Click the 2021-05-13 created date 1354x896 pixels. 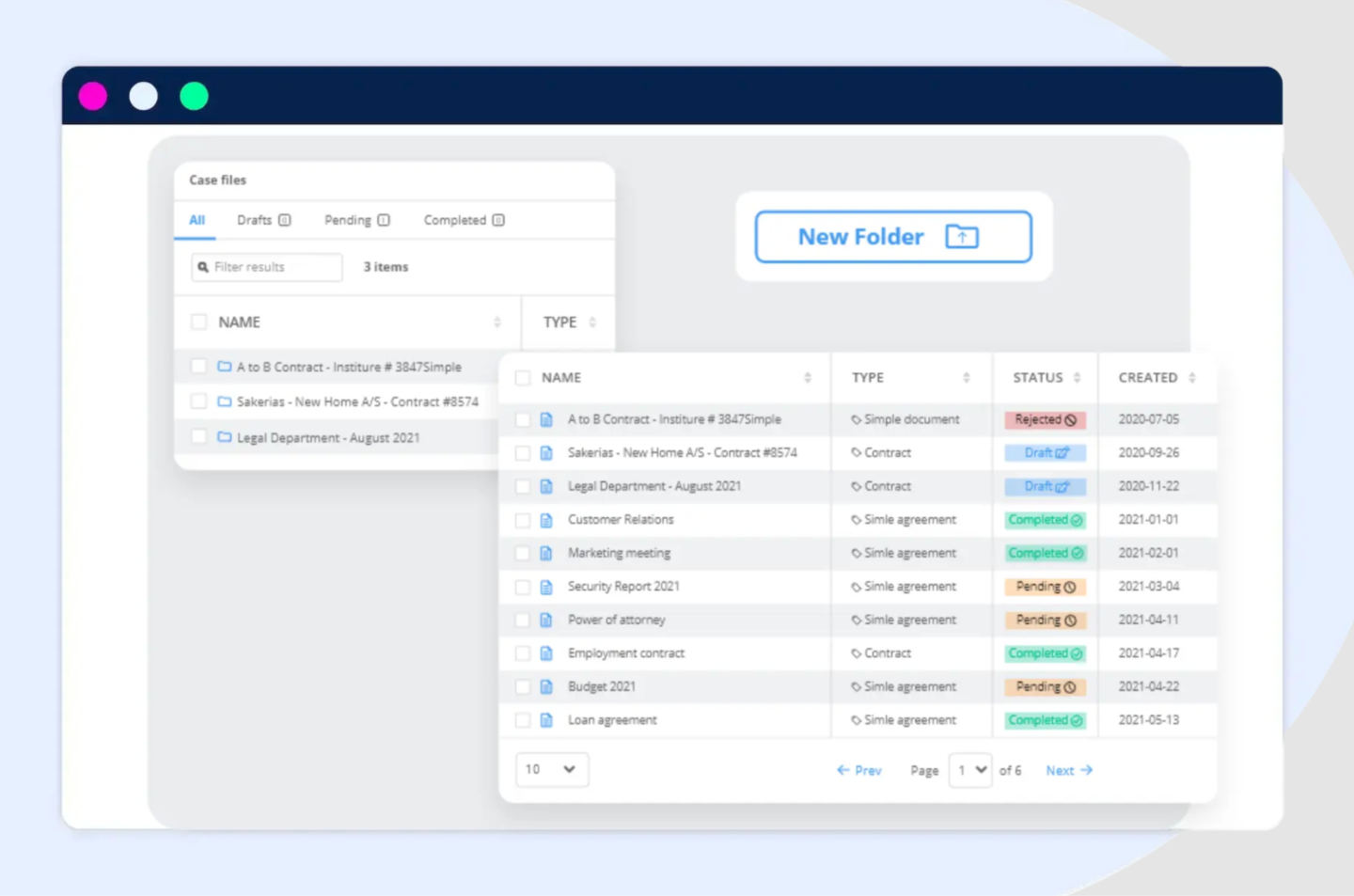(x=1149, y=720)
